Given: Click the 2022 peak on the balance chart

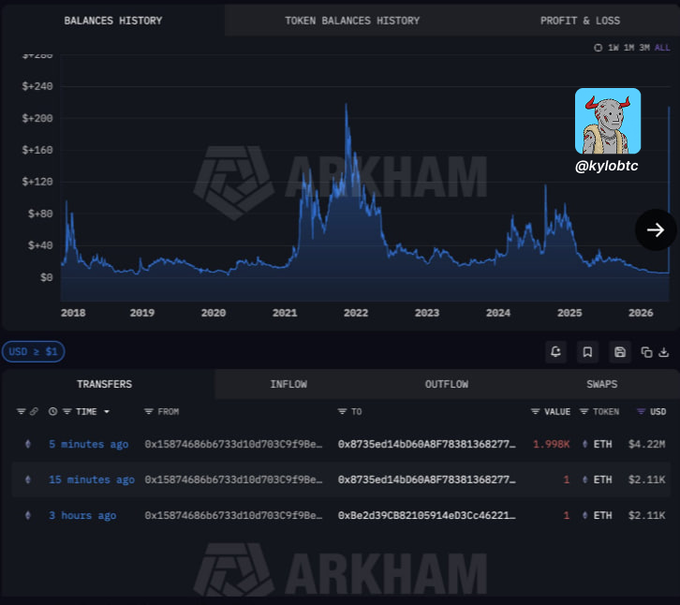Looking at the screenshot, I should coord(346,105).
